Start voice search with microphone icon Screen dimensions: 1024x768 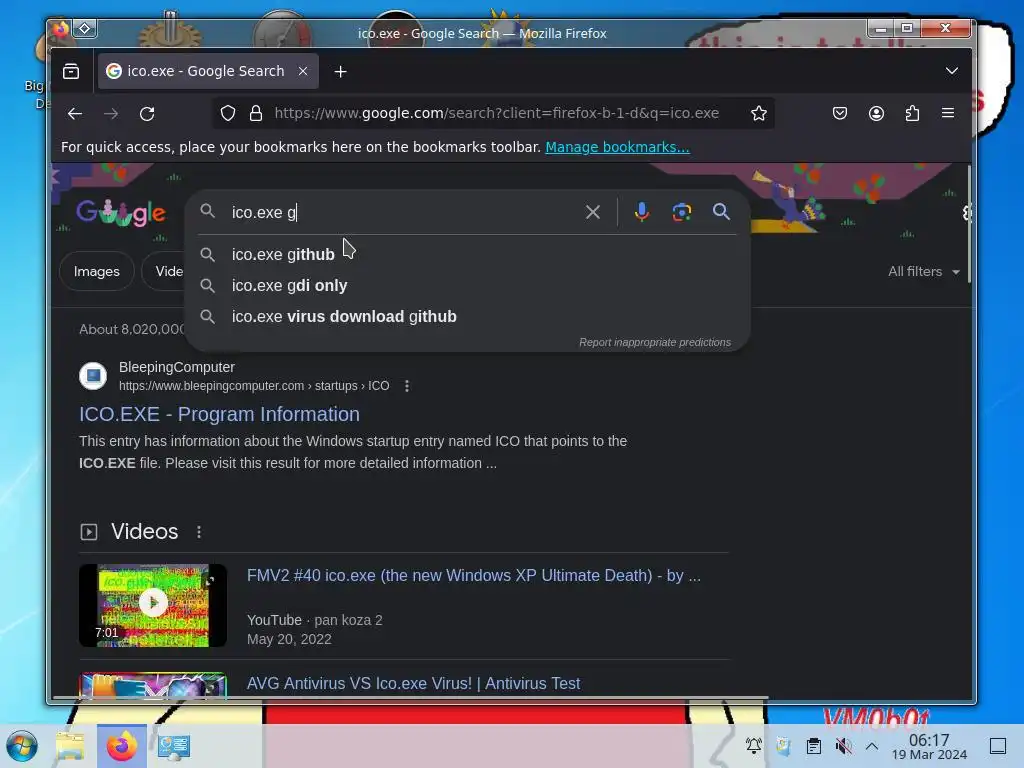coord(642,212)
